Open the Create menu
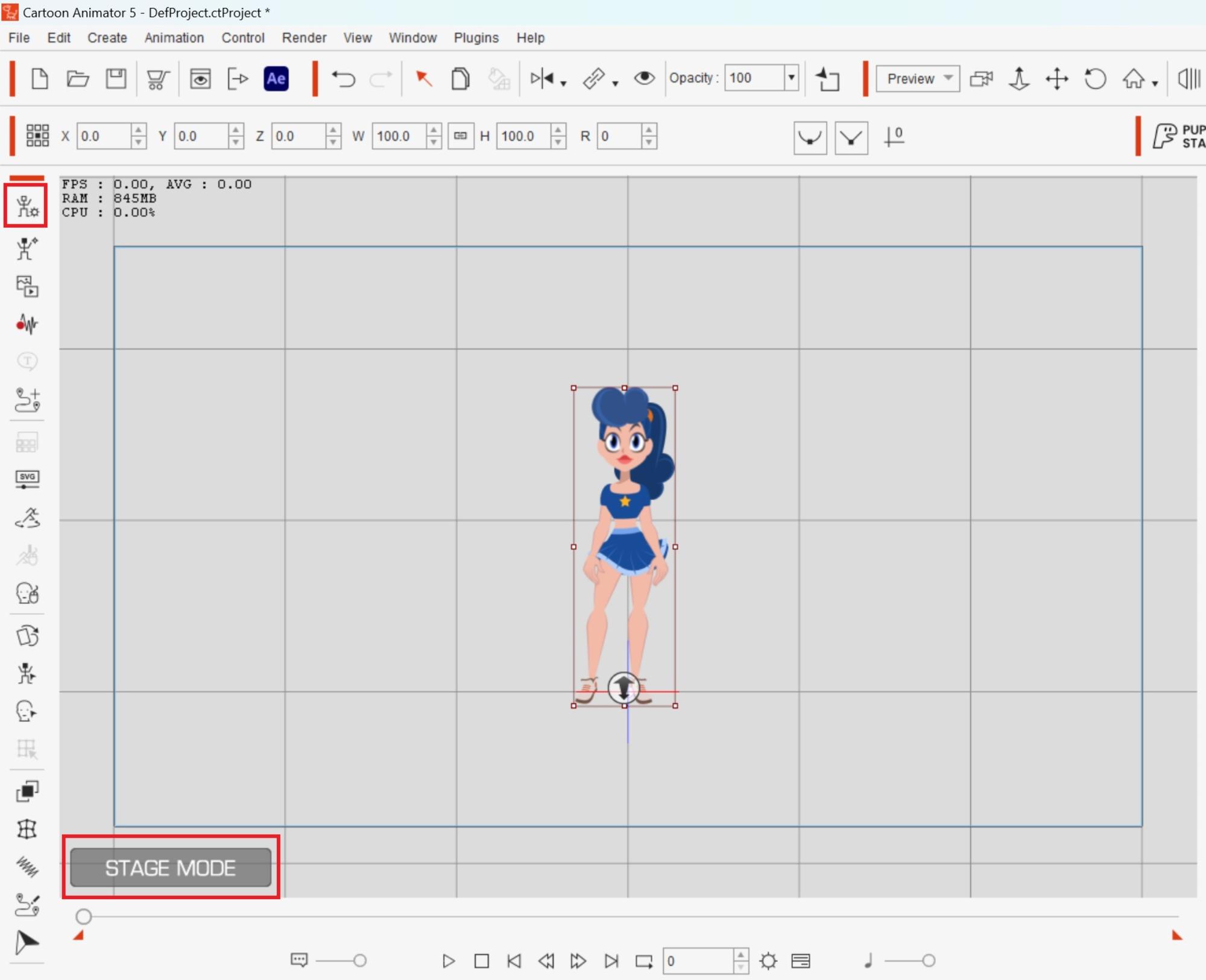1206x980 pixels. click(107, 37)
